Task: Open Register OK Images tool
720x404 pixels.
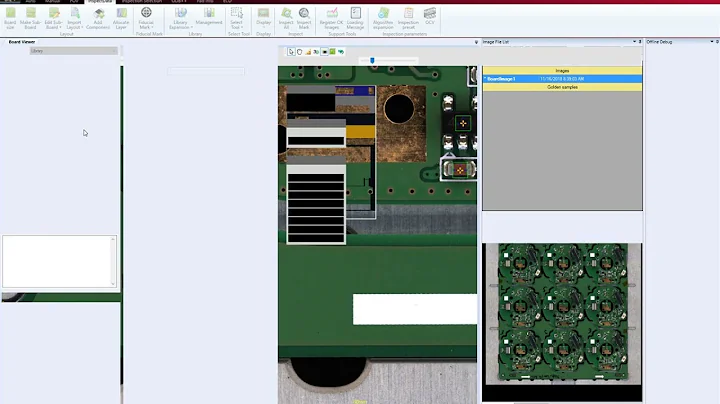Action: (x=332, y=18)
